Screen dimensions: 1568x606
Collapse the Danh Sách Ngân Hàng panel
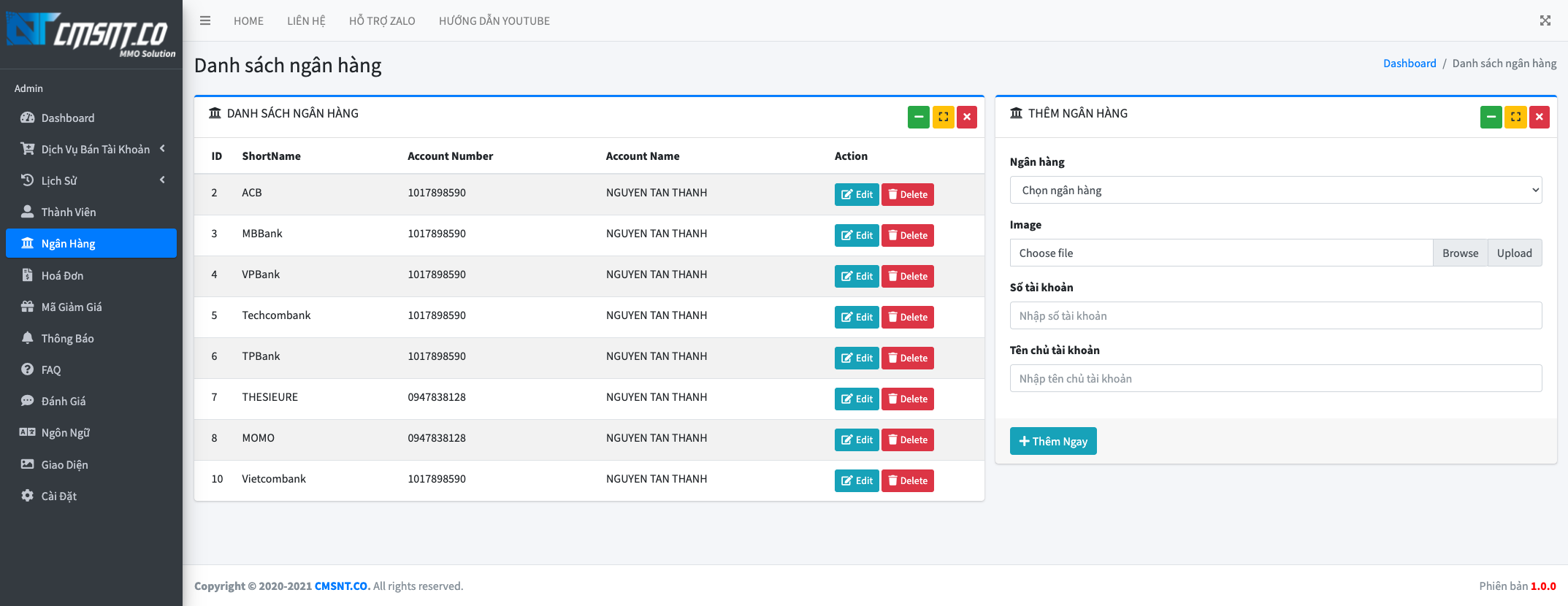[918, 117]
